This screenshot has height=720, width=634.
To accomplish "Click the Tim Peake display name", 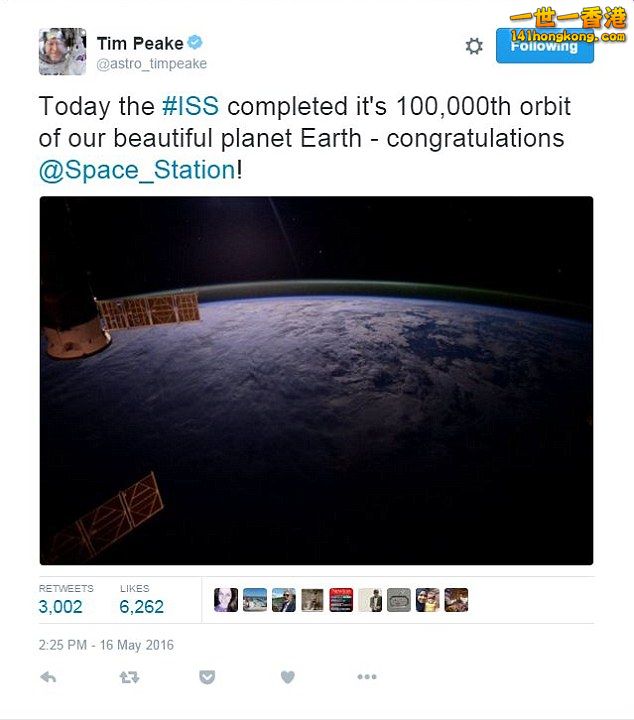I will point(140,43).
